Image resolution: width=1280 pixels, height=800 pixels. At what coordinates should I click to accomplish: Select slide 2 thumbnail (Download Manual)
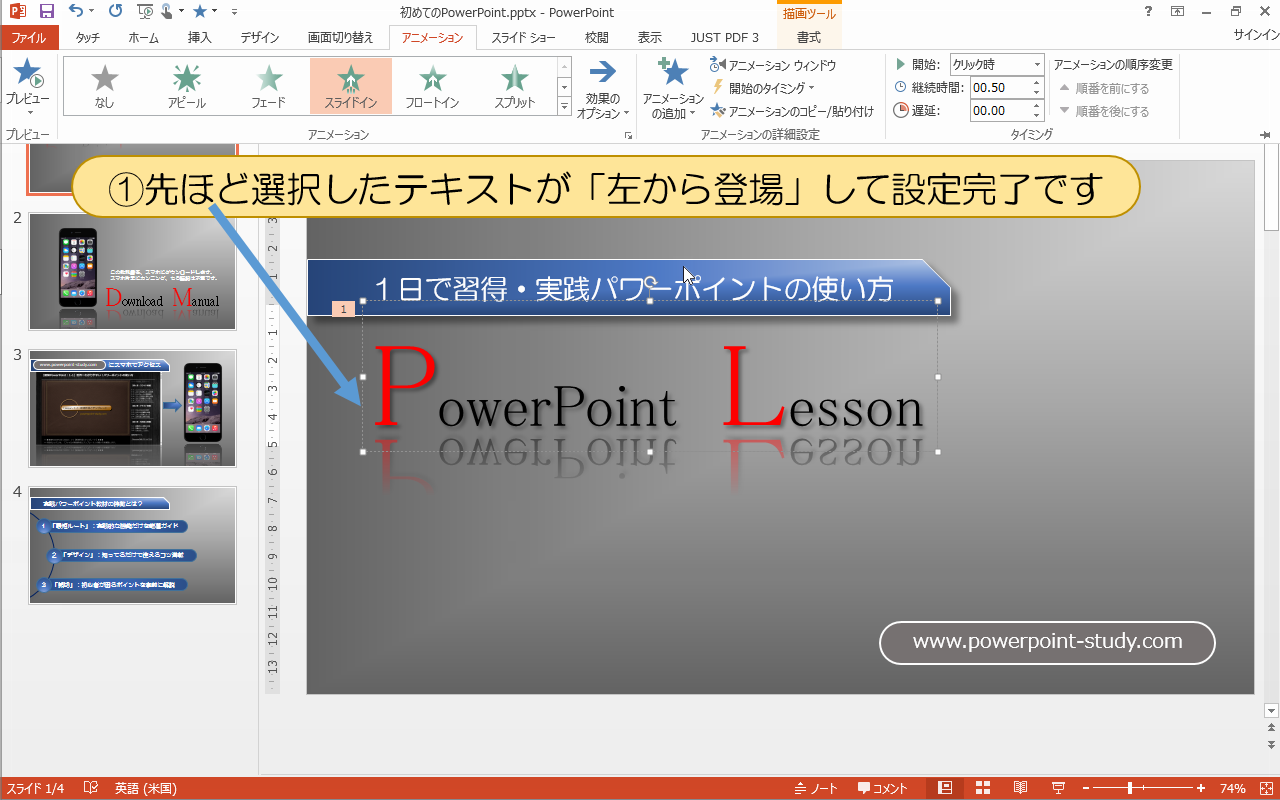pyautogui.click(x=133, y=271)
